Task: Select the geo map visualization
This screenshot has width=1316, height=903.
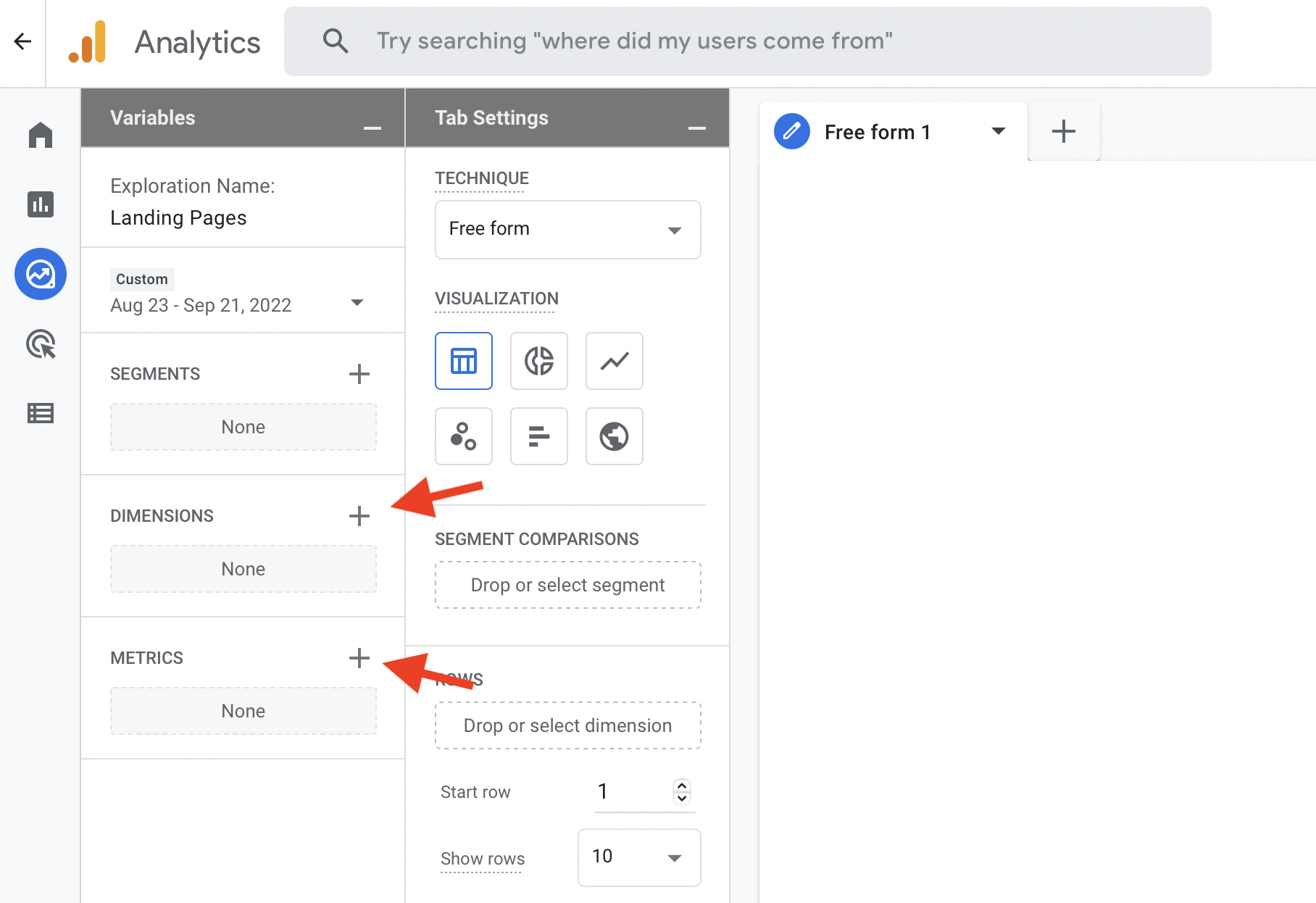Action: (613, 436)
